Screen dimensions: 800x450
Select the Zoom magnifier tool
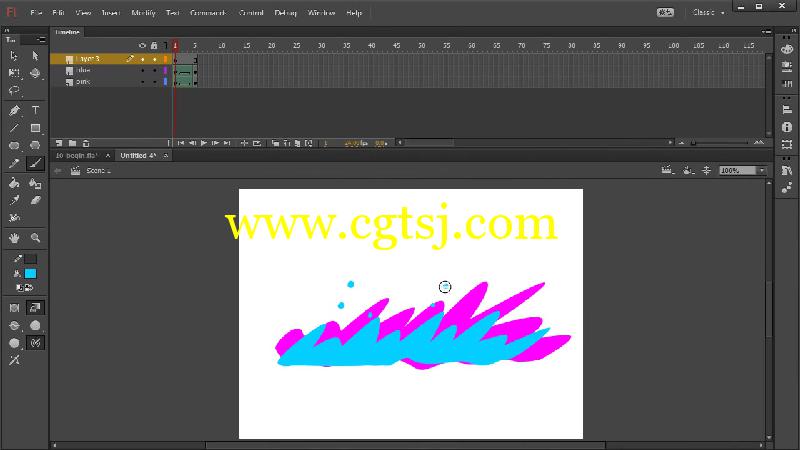click(35, 238)
